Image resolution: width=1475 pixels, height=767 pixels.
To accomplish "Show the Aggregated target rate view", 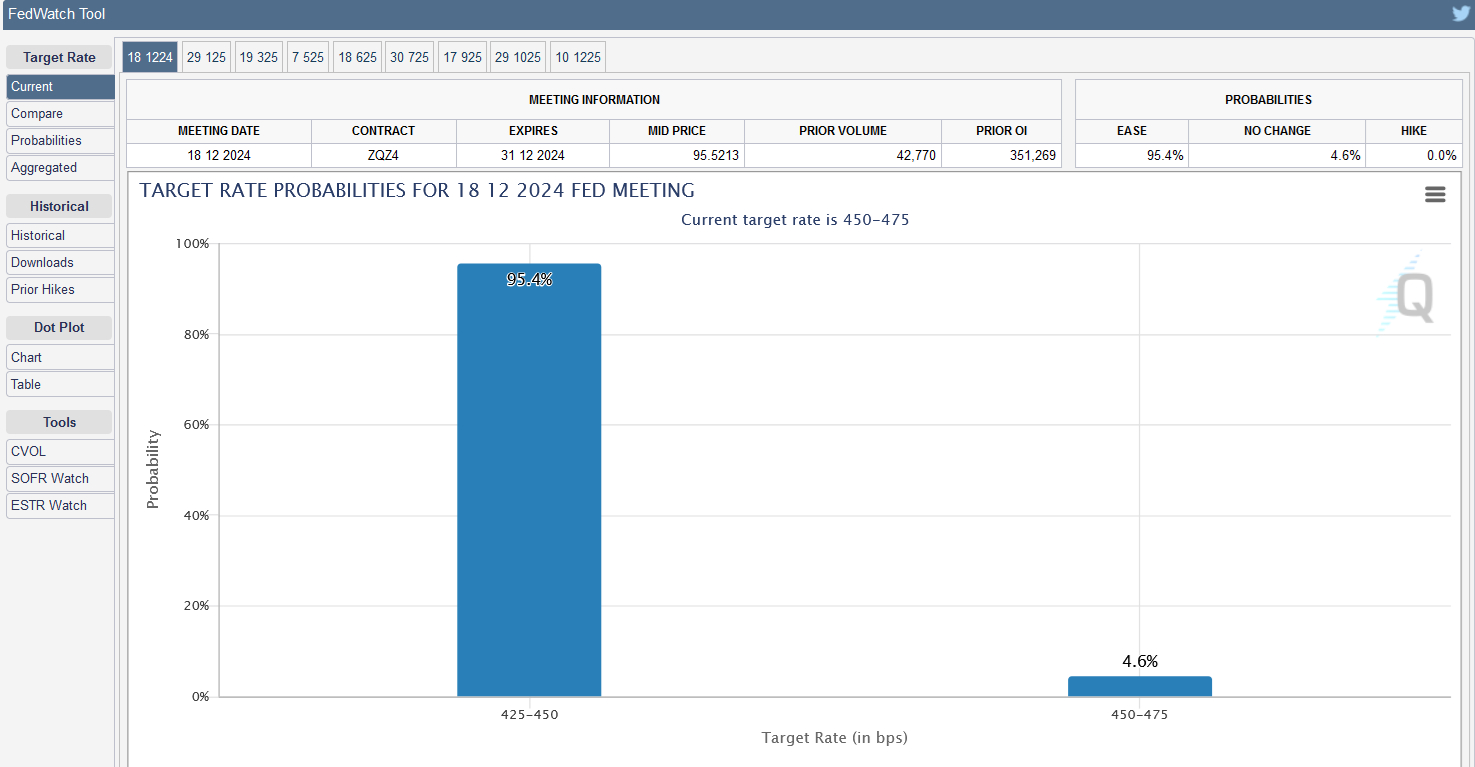I will [60, 168].
